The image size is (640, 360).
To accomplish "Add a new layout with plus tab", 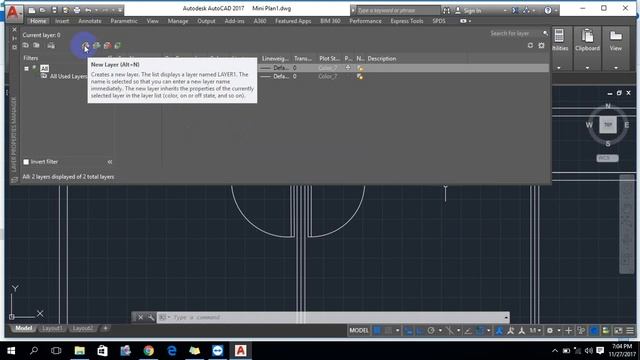I will [105, 328].
